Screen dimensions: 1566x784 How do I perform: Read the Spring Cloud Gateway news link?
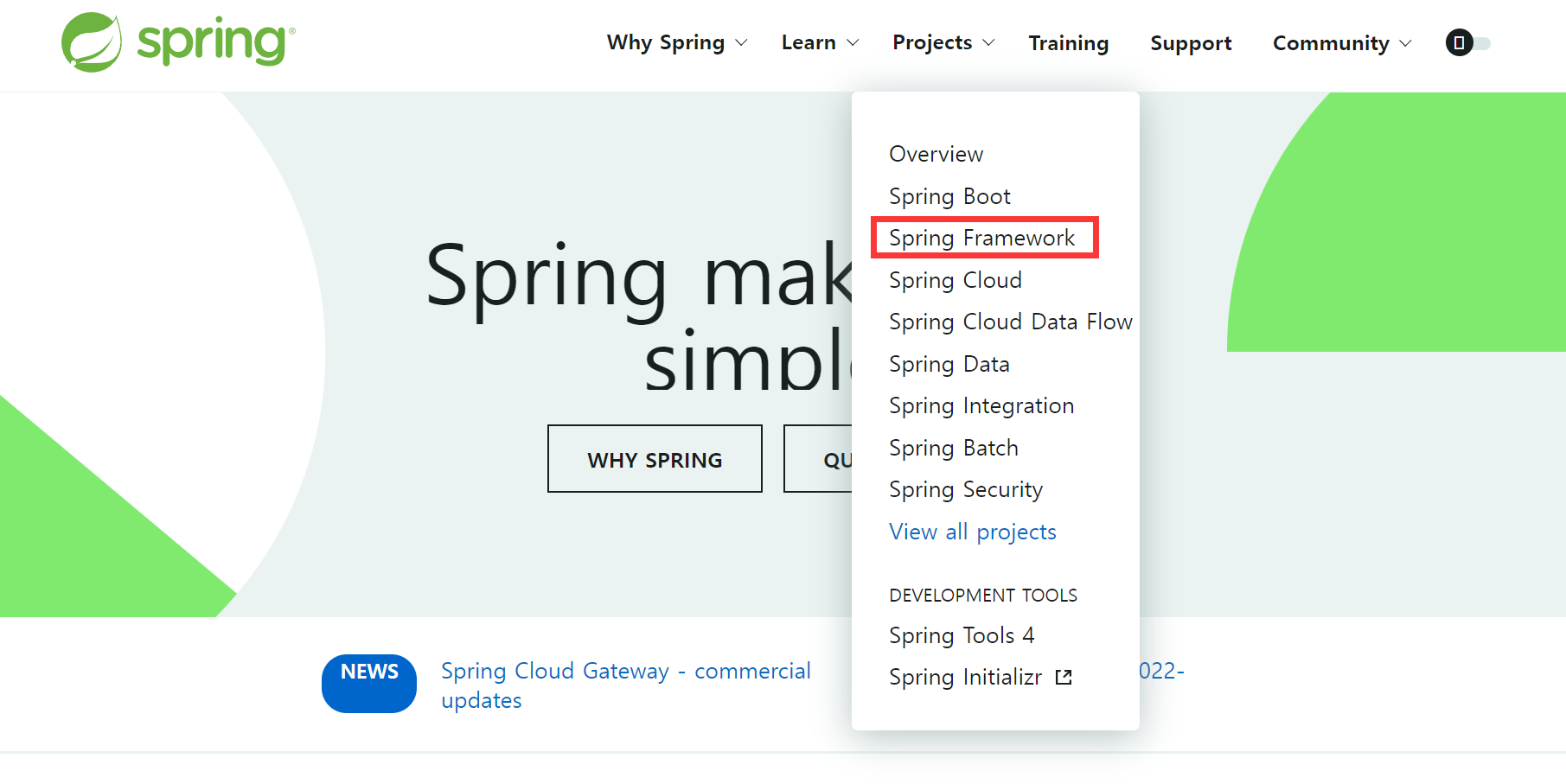tap(625, 672)
